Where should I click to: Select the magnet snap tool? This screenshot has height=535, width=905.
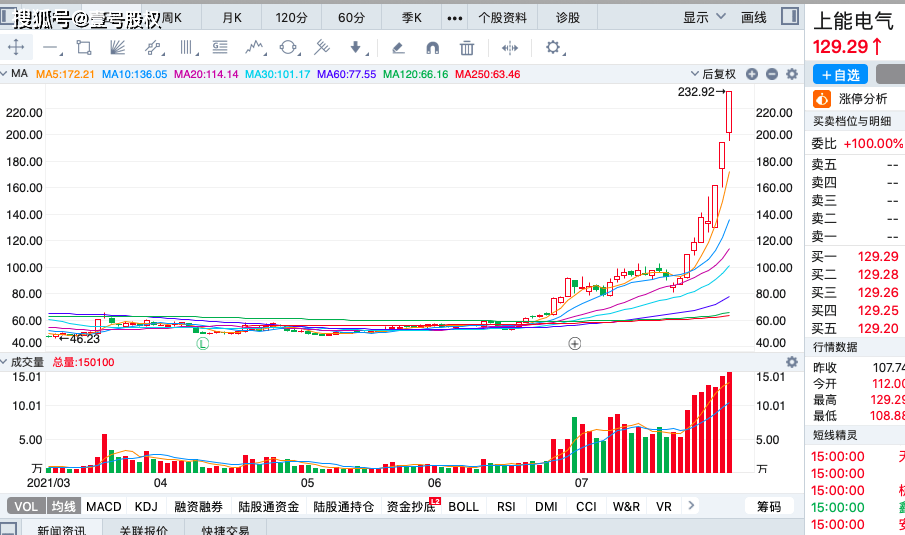(x=432, y=48)
